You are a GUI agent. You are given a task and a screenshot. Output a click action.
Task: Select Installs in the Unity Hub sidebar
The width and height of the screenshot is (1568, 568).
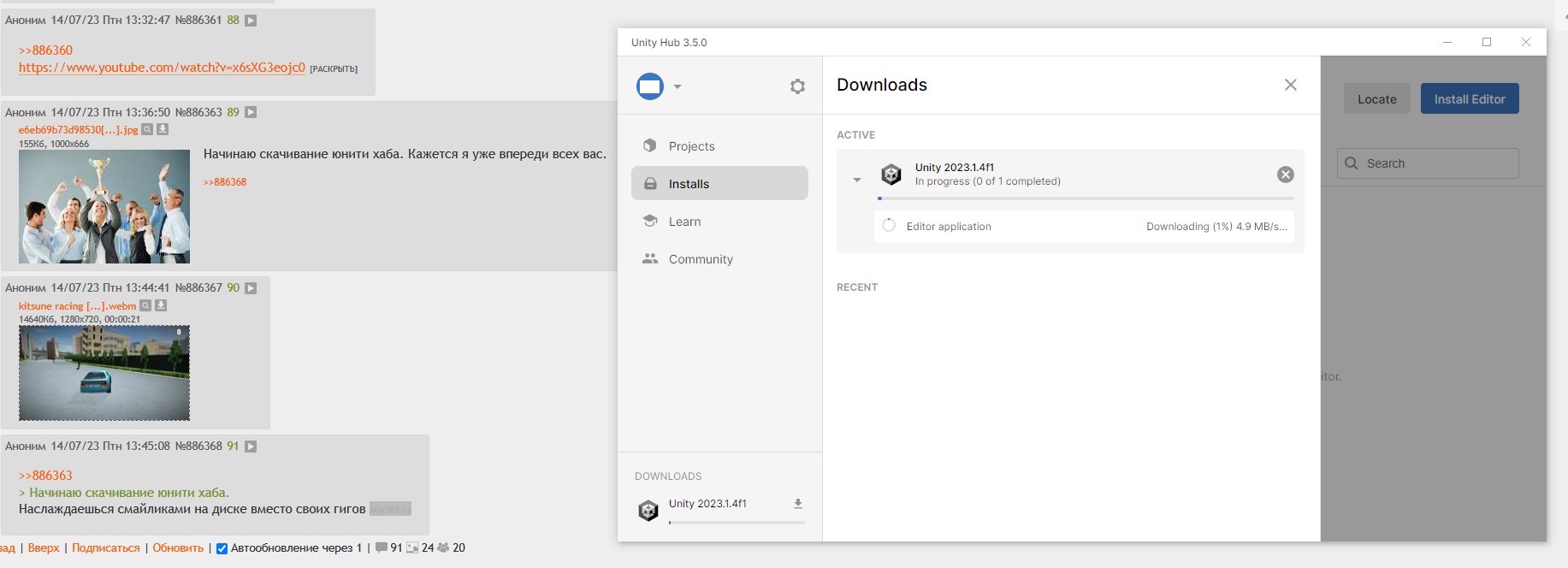click(x=719, y=184)
